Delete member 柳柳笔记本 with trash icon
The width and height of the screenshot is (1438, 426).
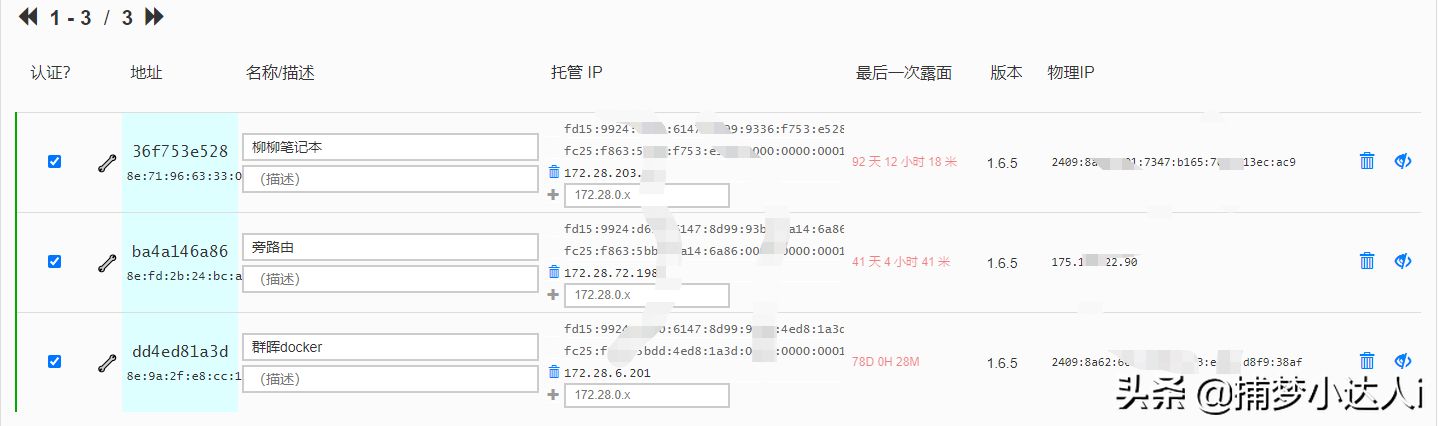pyautogui.click(x=1367, y=161)
